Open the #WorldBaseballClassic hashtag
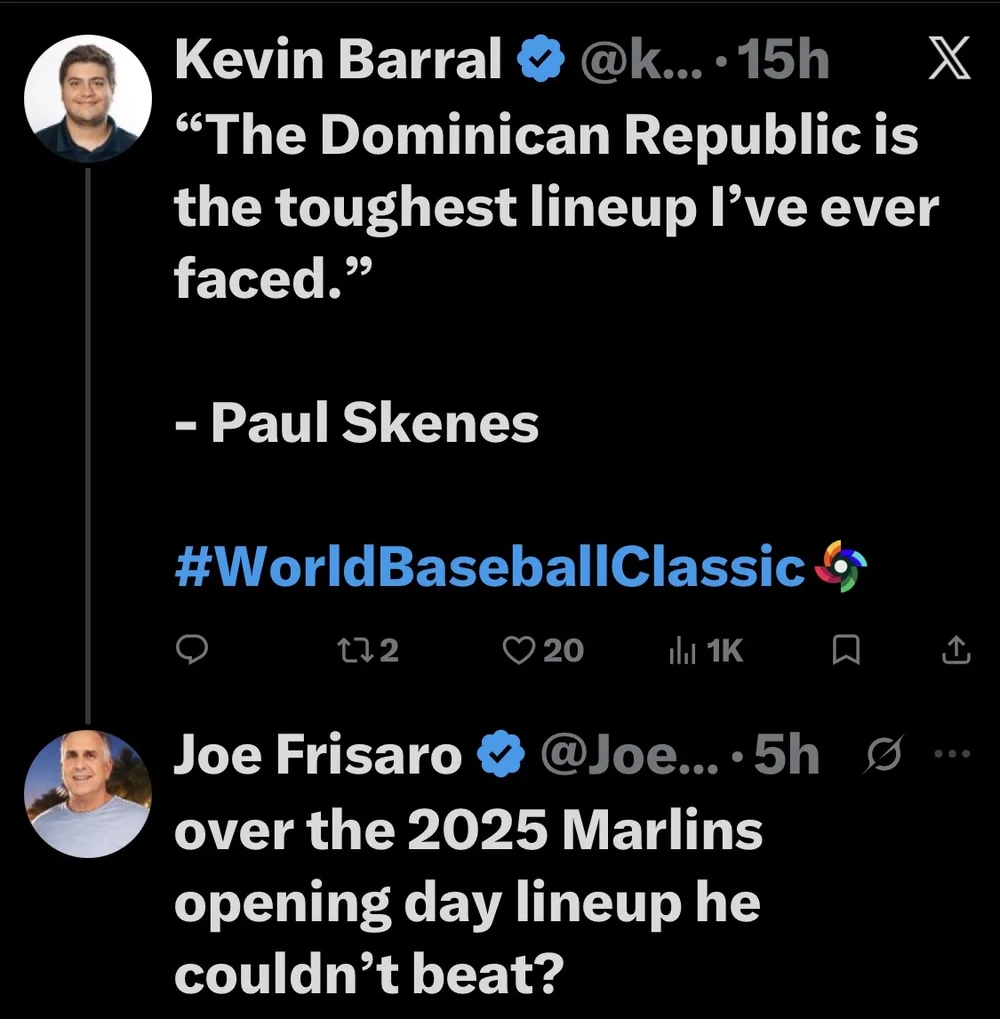The height and width of the screenshot is (1019, 1000). [x=490, y=567]
